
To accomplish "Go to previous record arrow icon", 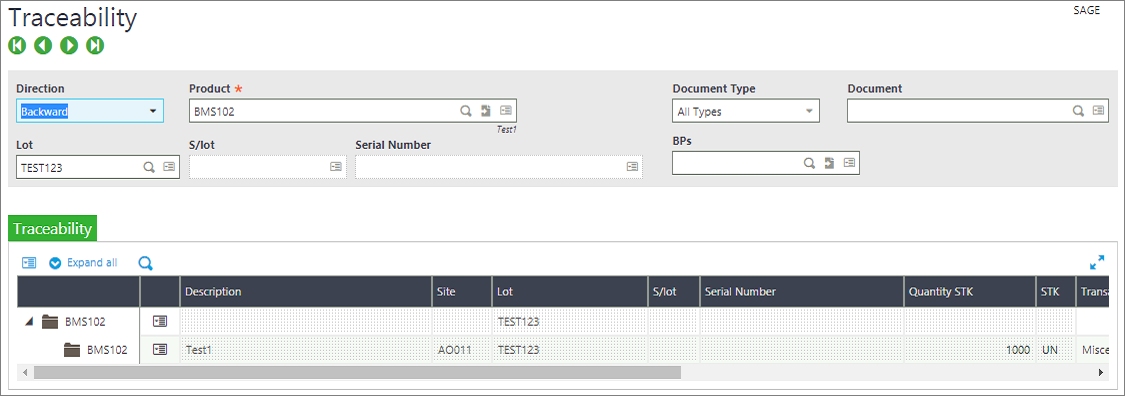I will (43, 46).
